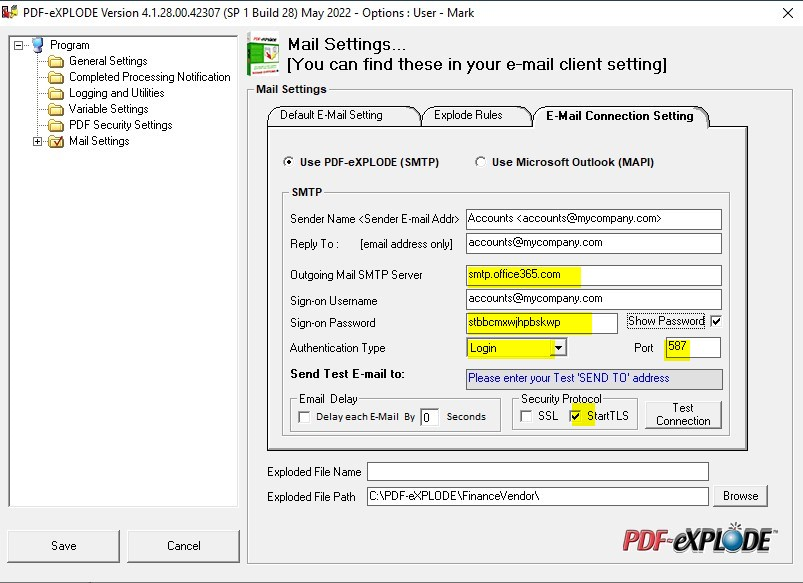This screenshot has height=583, width=803.
Task: Click the PDF-eXPLODE logo at bottom right
Action: (x=699, y=539)
